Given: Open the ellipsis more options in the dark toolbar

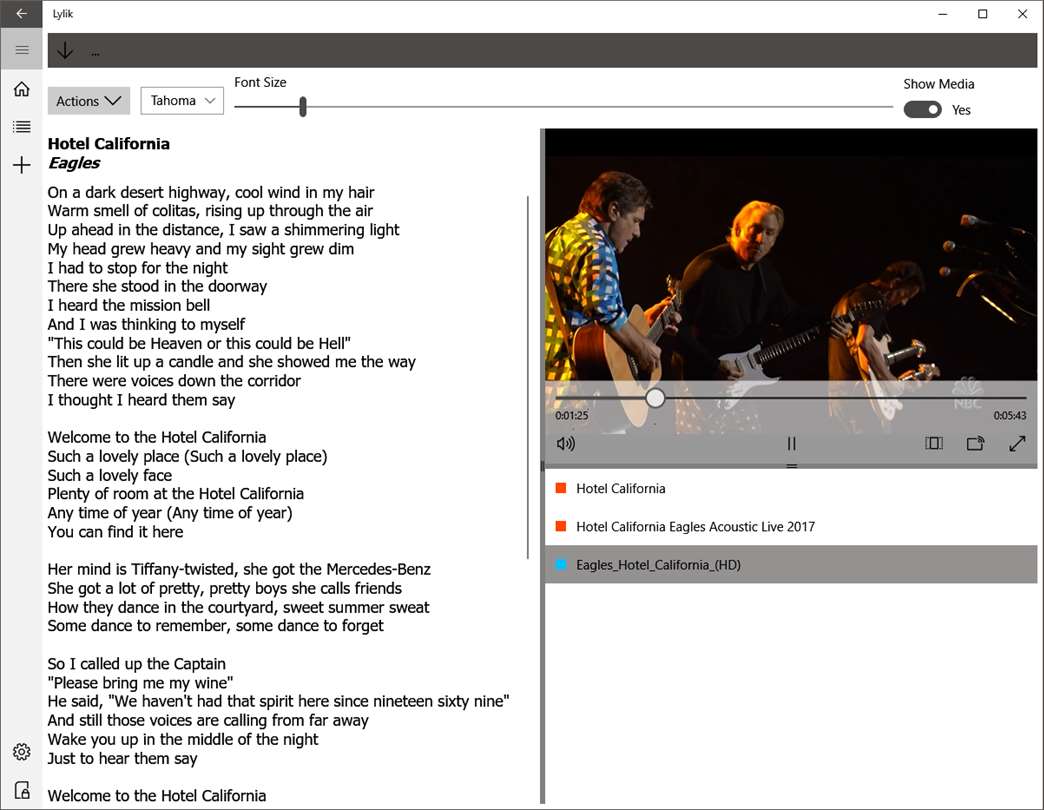Looking at the screenshot, I should 95,53.
